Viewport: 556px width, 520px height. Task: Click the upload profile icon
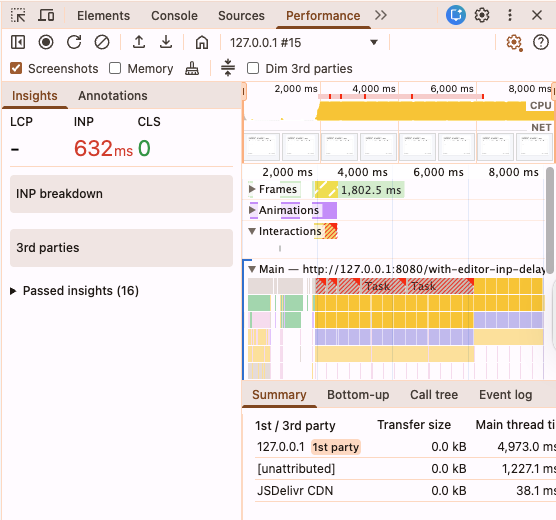pyautogui.click(x=139, y=42)
